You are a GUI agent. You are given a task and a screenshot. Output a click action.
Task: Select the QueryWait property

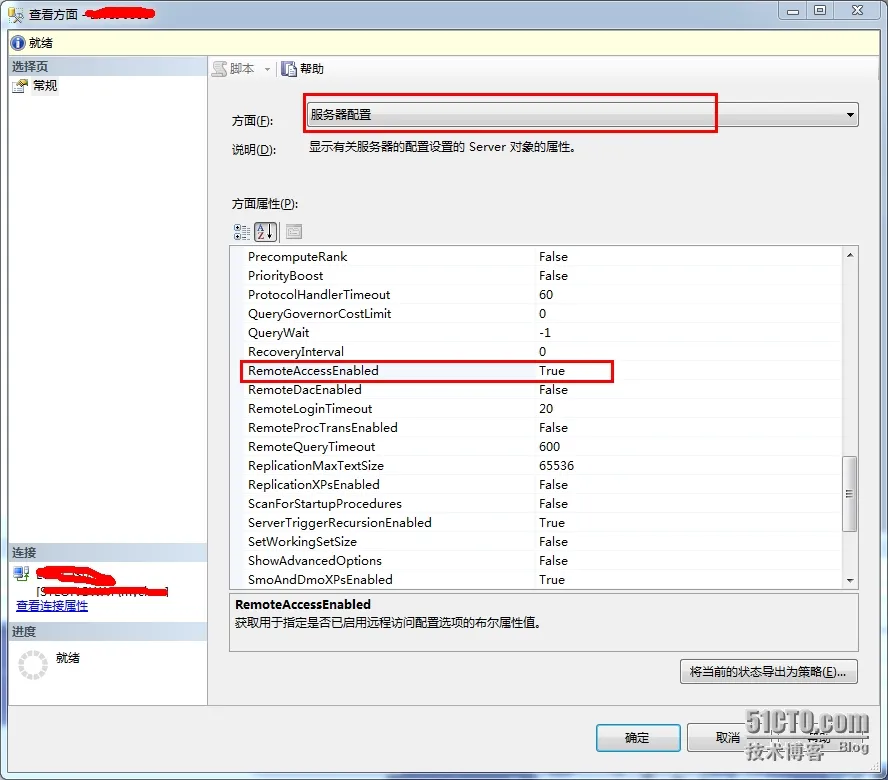click(279, 333)
